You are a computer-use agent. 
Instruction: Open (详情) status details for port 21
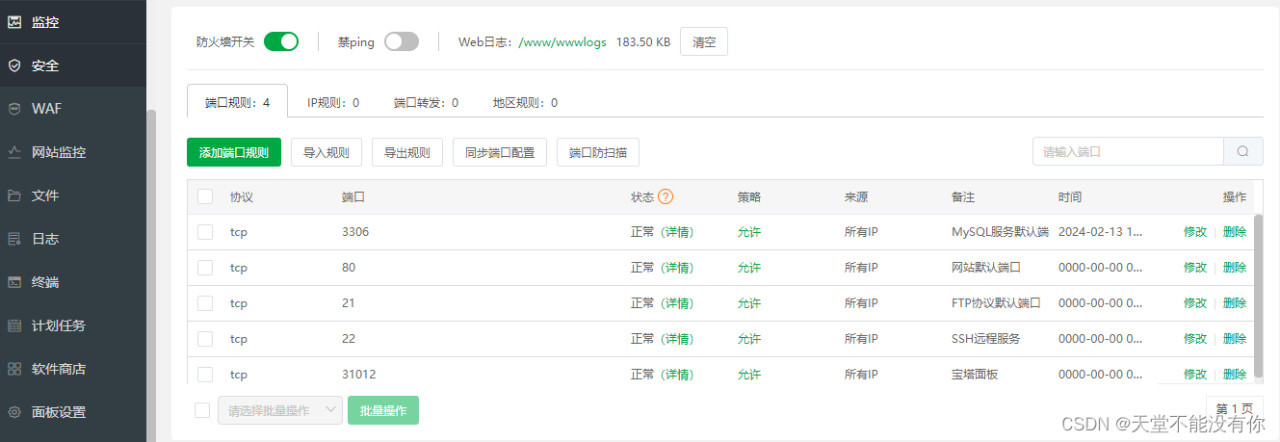(677, 303)
